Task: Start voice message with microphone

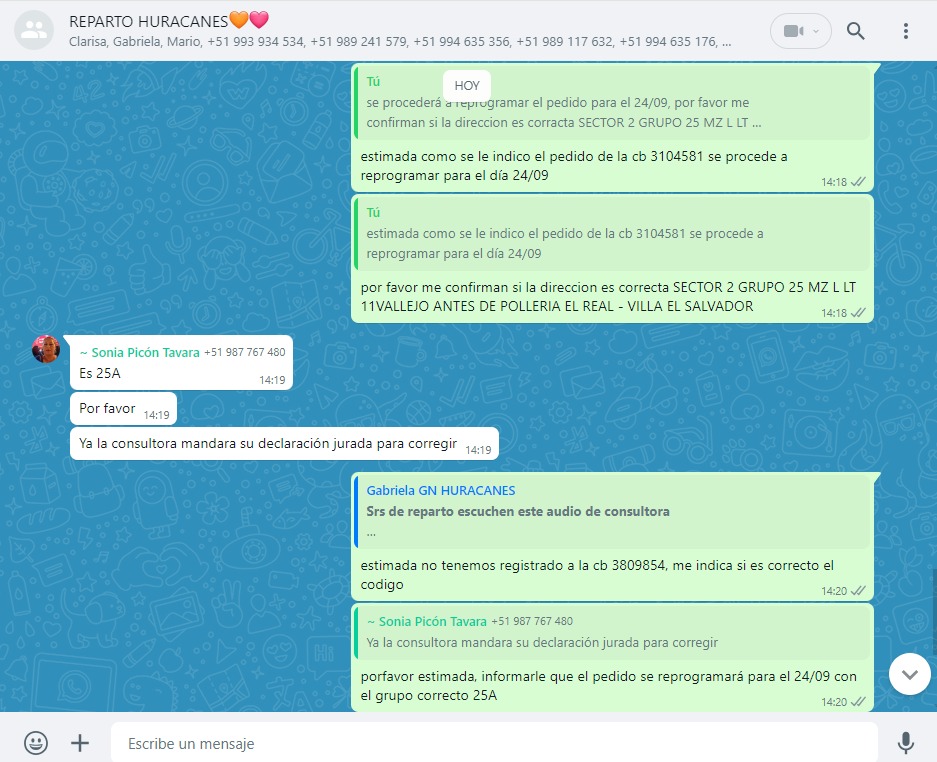Action: (x=905, y=743)
